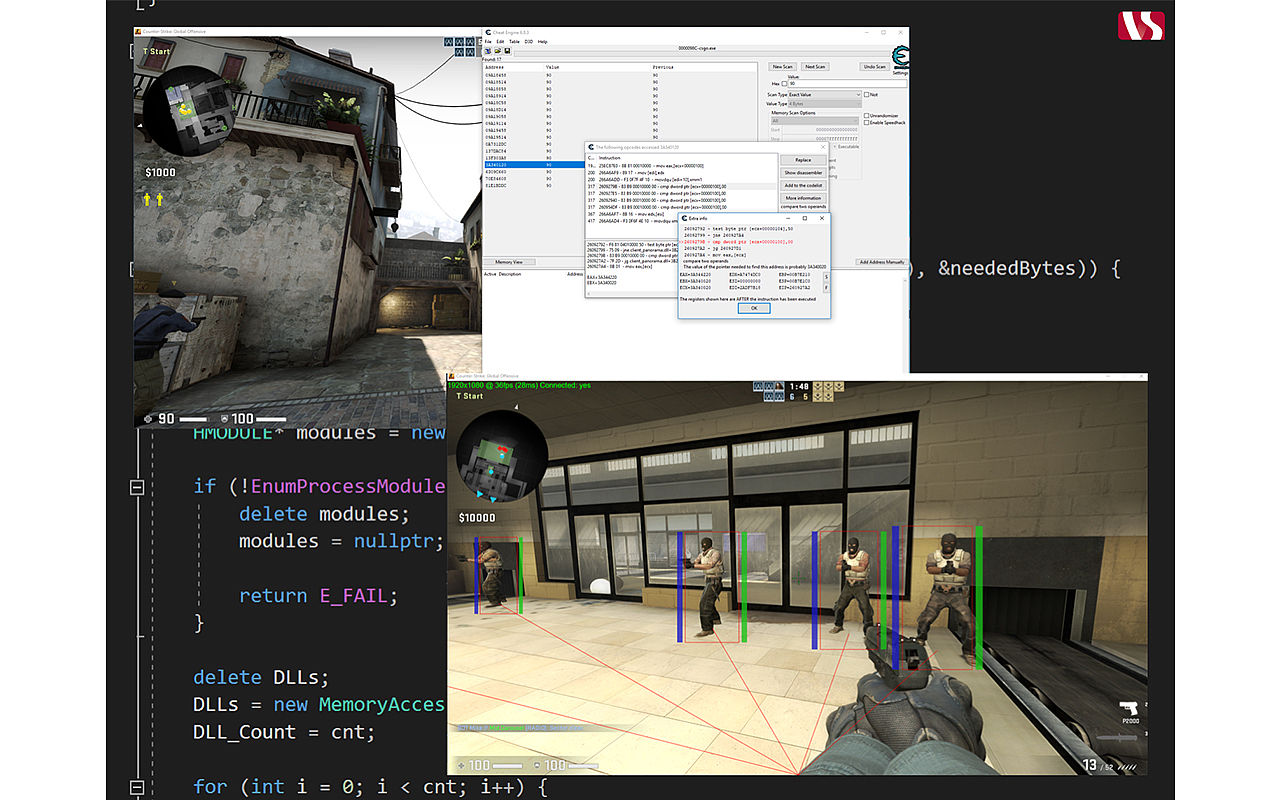The width and height of the screenshot is (1280, 800).
Task: Open the Edit menu in Cheat Engine
Action: pyautogui.click(x=500, y=42)
